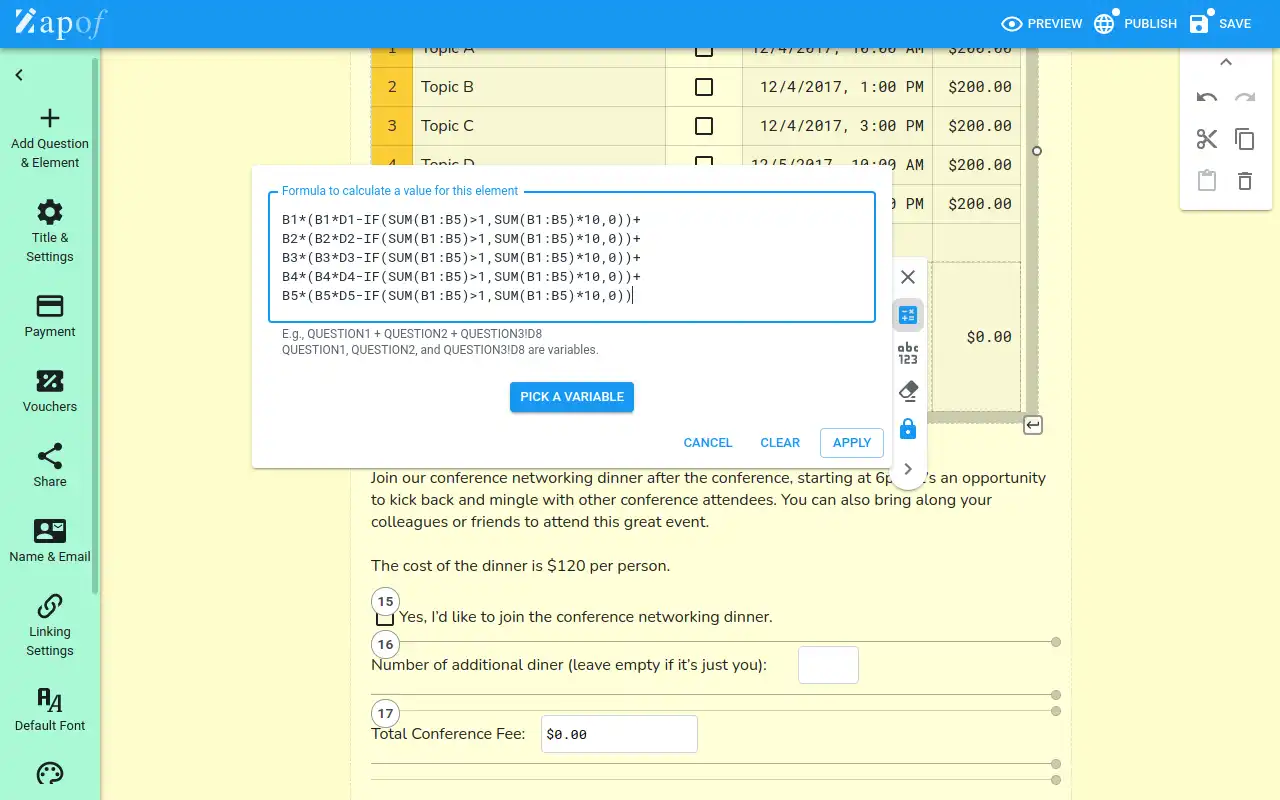
Task: Check the checkbox next to Topic B
Action: [x=704, y=86]
